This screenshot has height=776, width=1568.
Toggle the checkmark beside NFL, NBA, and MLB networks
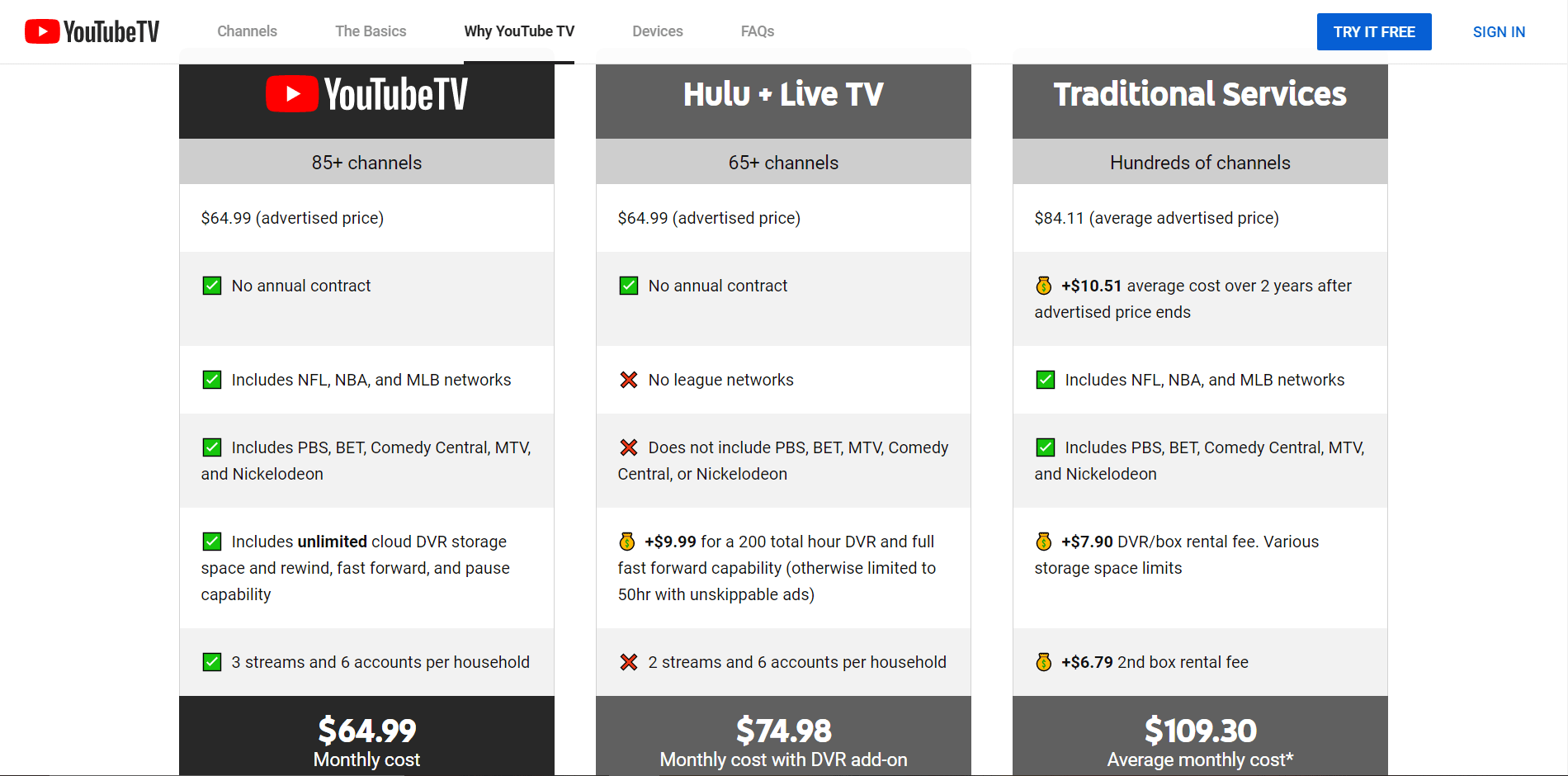pos(212,380)
